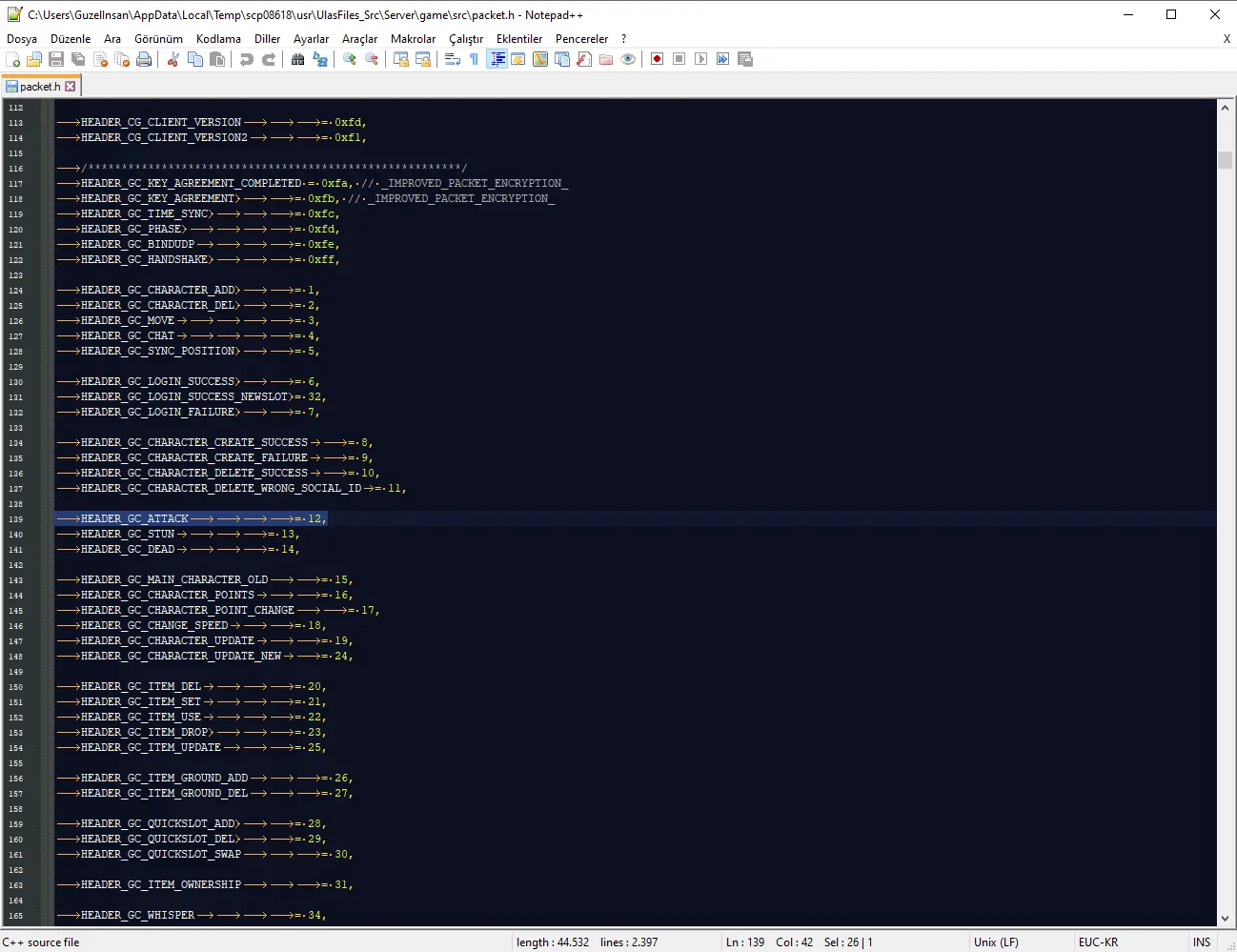Click the Cut scissors icon
This screenshot has height=952, width=1237.
[173, 59]
